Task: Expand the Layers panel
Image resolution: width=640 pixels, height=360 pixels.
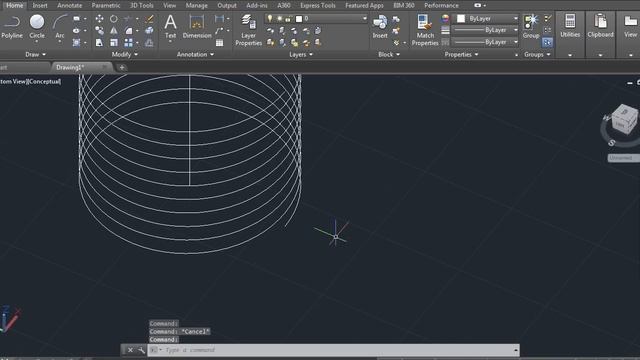Action: 301,54
